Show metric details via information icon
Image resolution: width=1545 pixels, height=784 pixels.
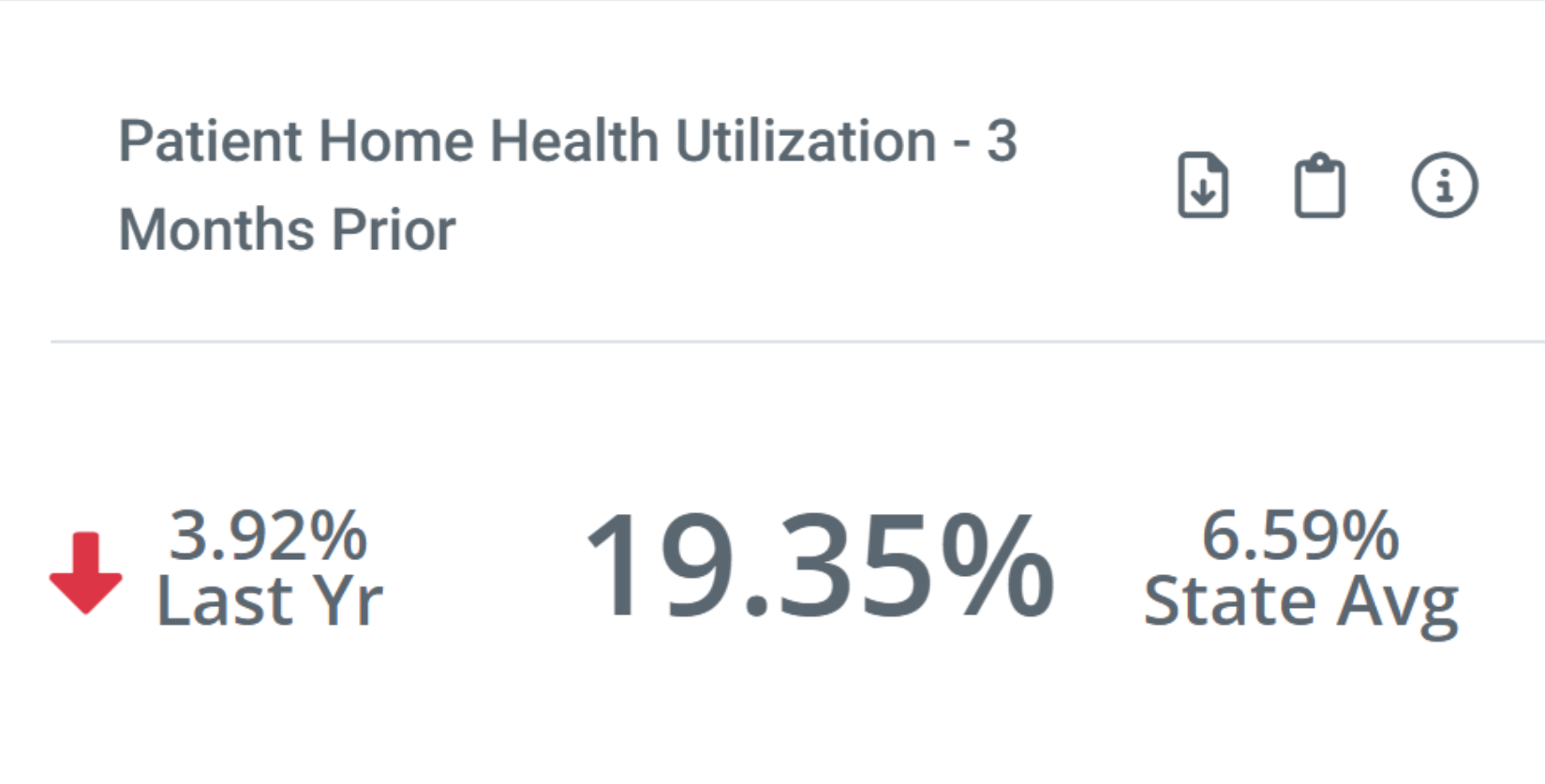pos(1445,185)
